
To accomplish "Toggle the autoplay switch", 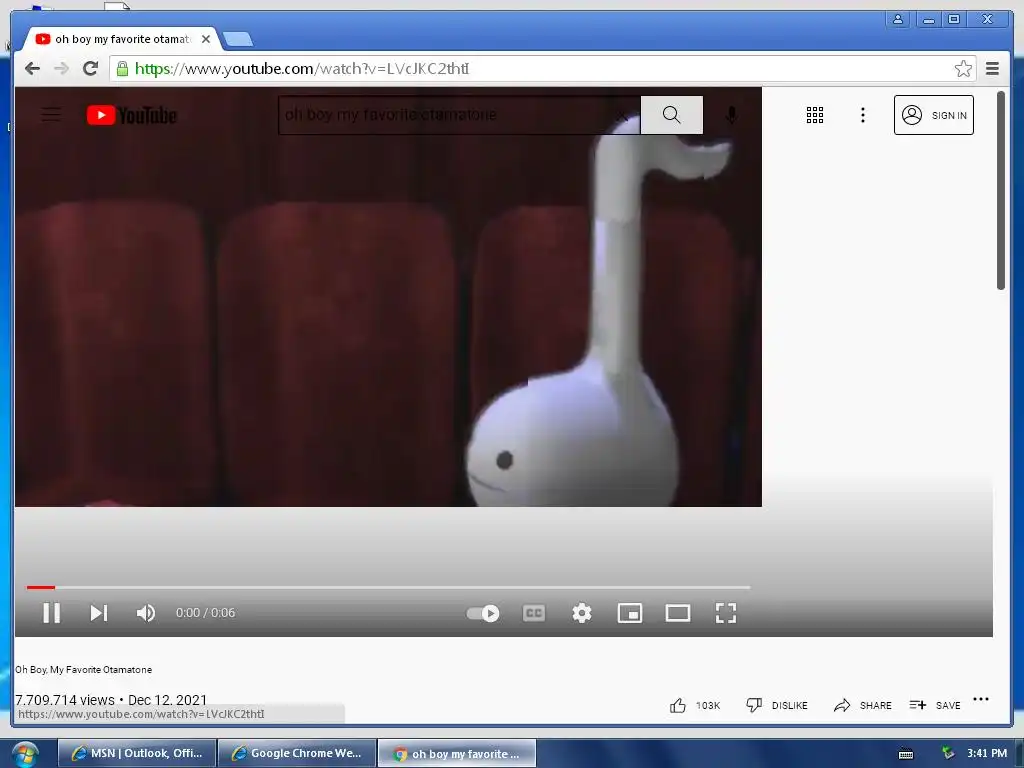I will click(x=483, y=613).
